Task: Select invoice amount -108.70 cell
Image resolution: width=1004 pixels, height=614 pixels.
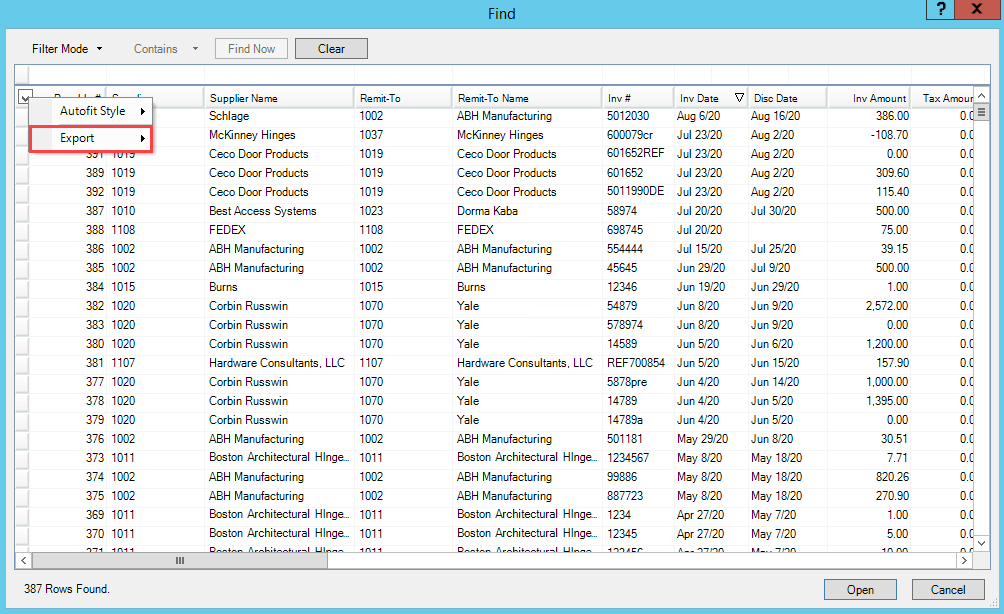Action: tap(870, 135)
